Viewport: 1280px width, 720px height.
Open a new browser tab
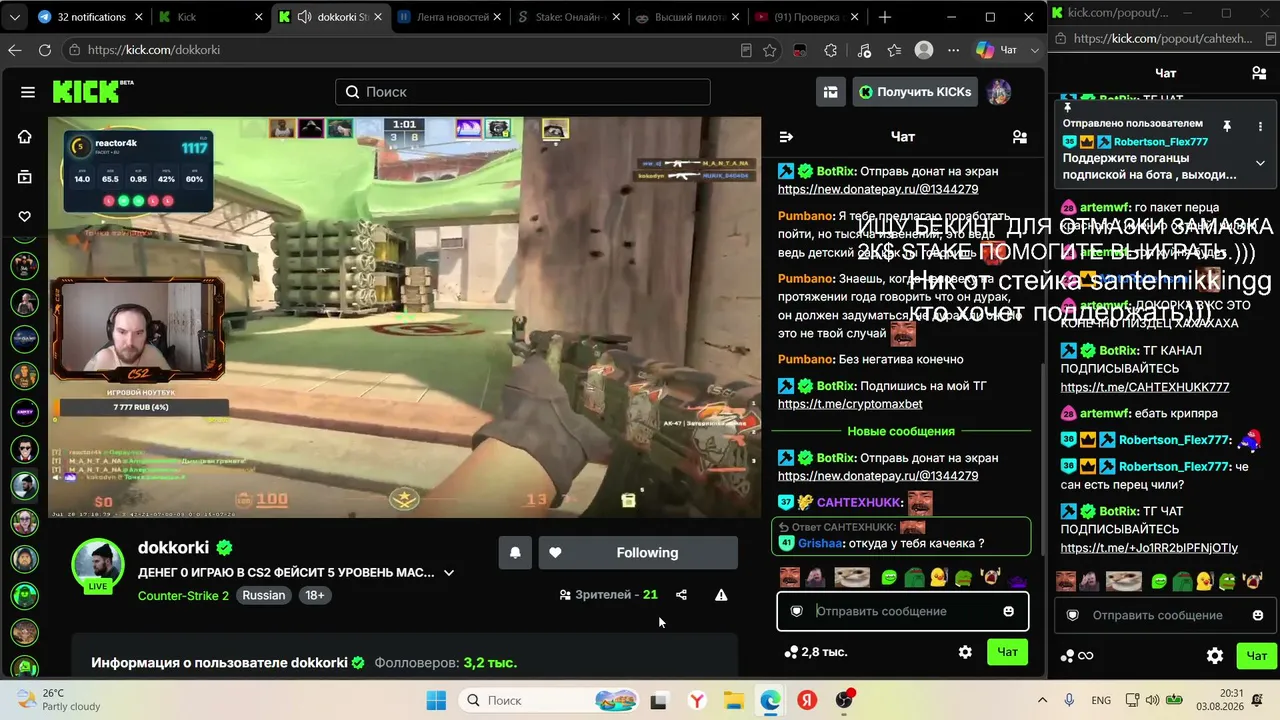[885, 17]
